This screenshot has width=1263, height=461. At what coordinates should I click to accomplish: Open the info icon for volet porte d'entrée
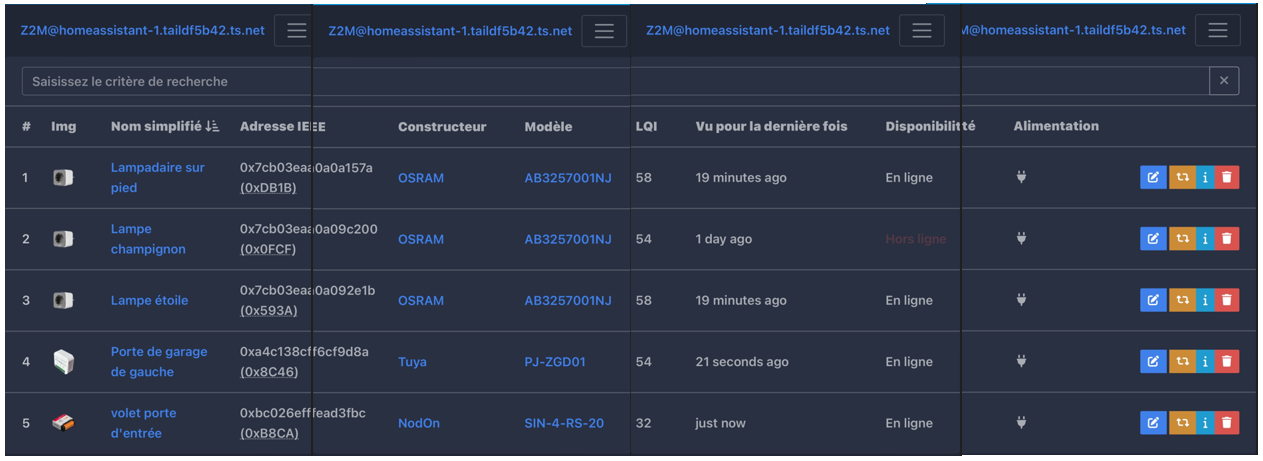tap(1205, 423)
